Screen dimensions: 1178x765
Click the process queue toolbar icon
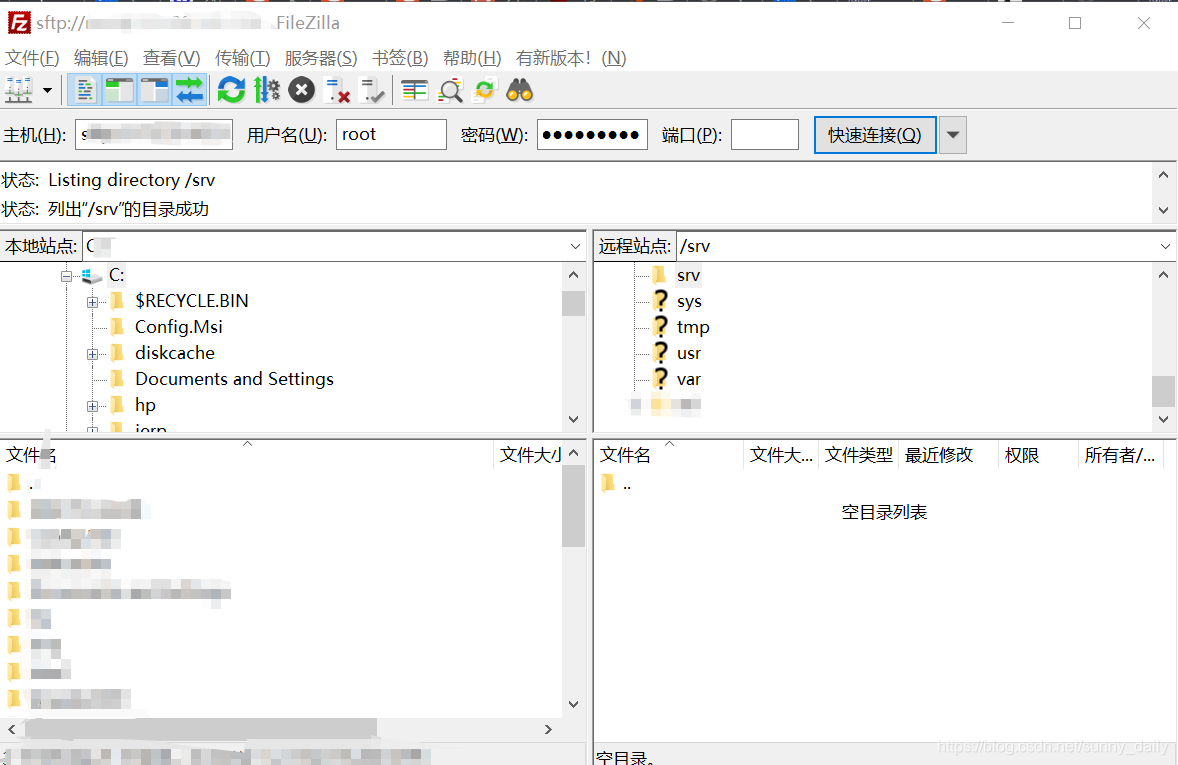267,91
